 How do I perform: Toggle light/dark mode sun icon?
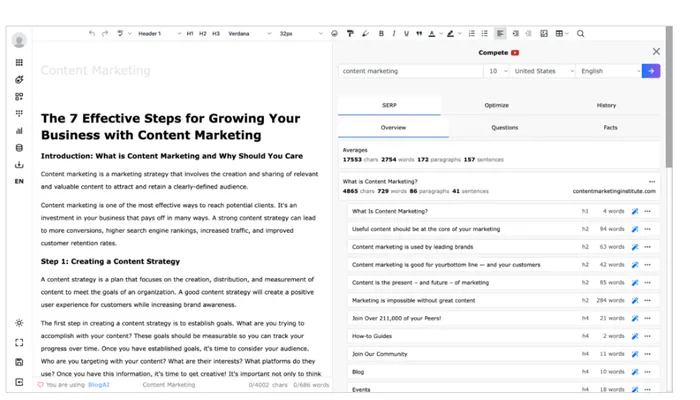(x=19, y=323)
